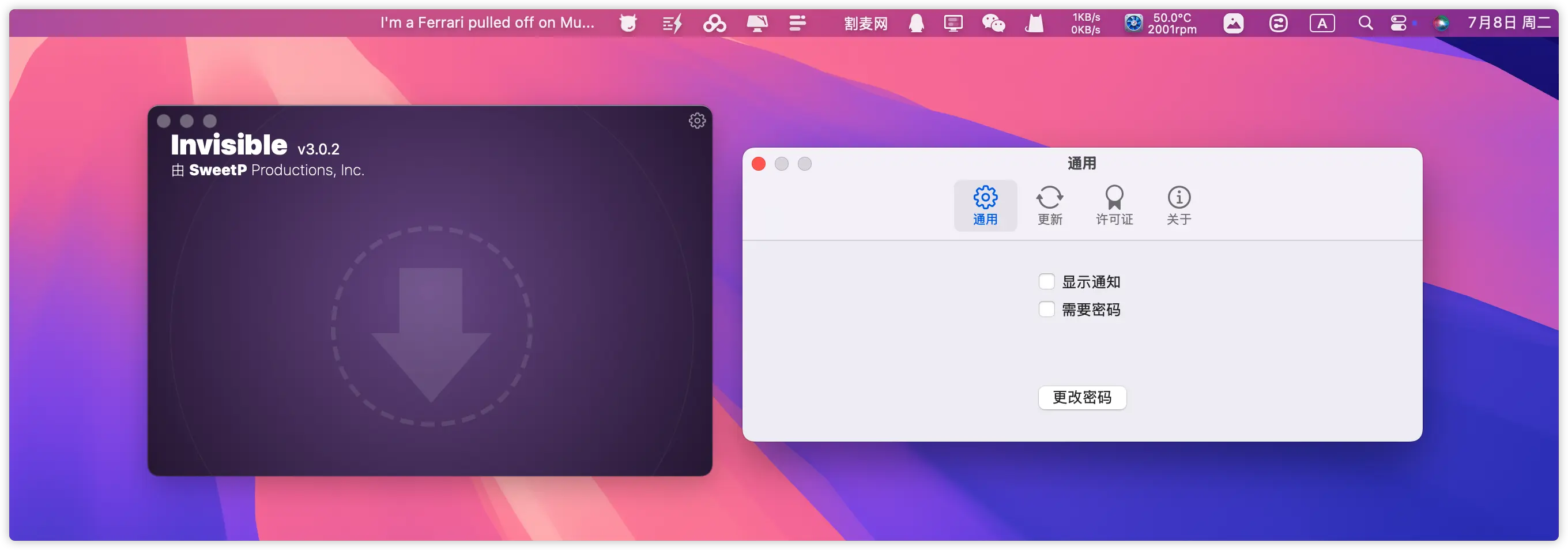Viewport: 1568px width, 550px height.
Task: Click the Invisible app title text
Action: (229, 145)
